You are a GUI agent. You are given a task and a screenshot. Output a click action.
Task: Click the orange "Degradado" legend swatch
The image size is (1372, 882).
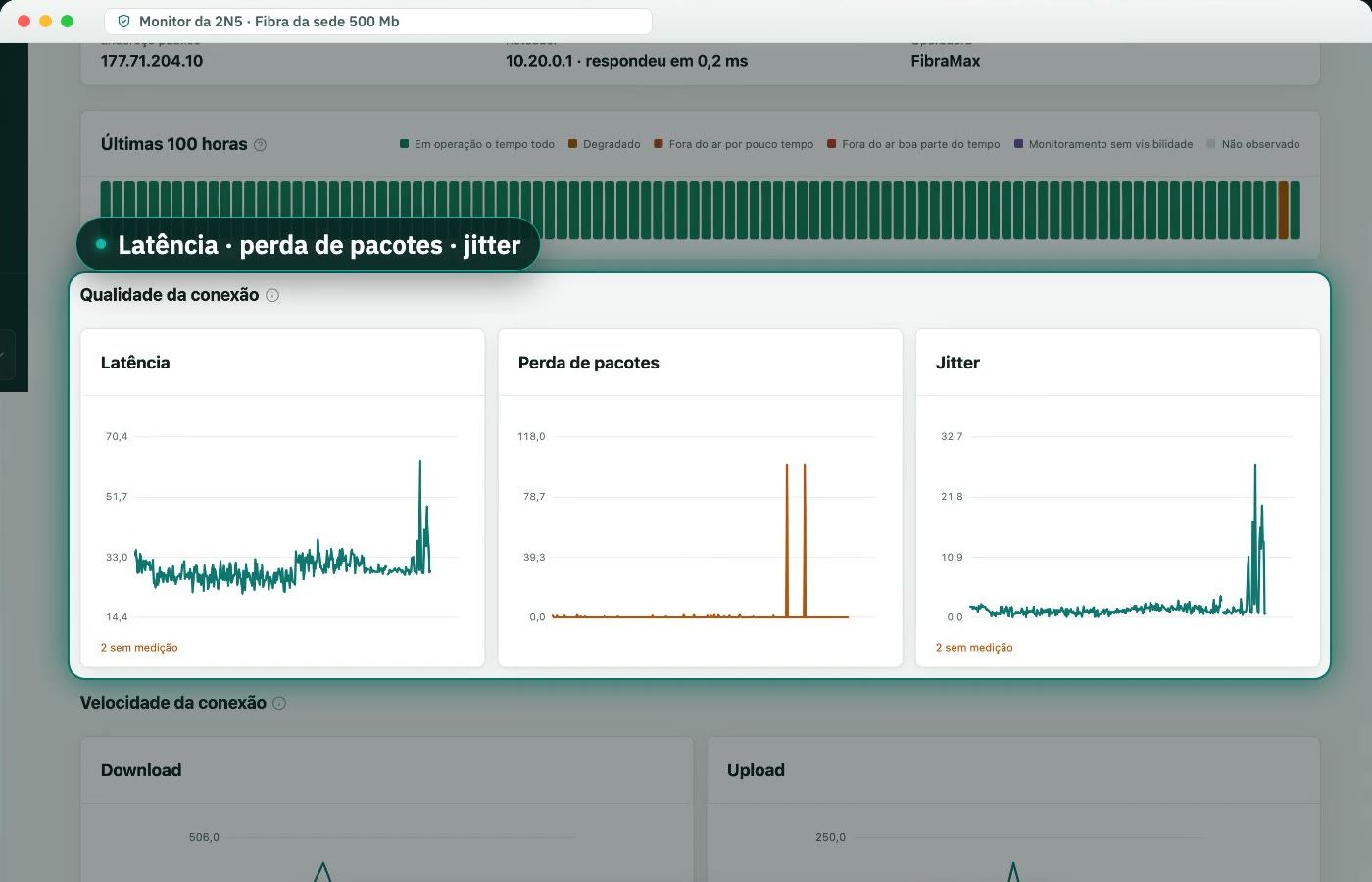572,144
